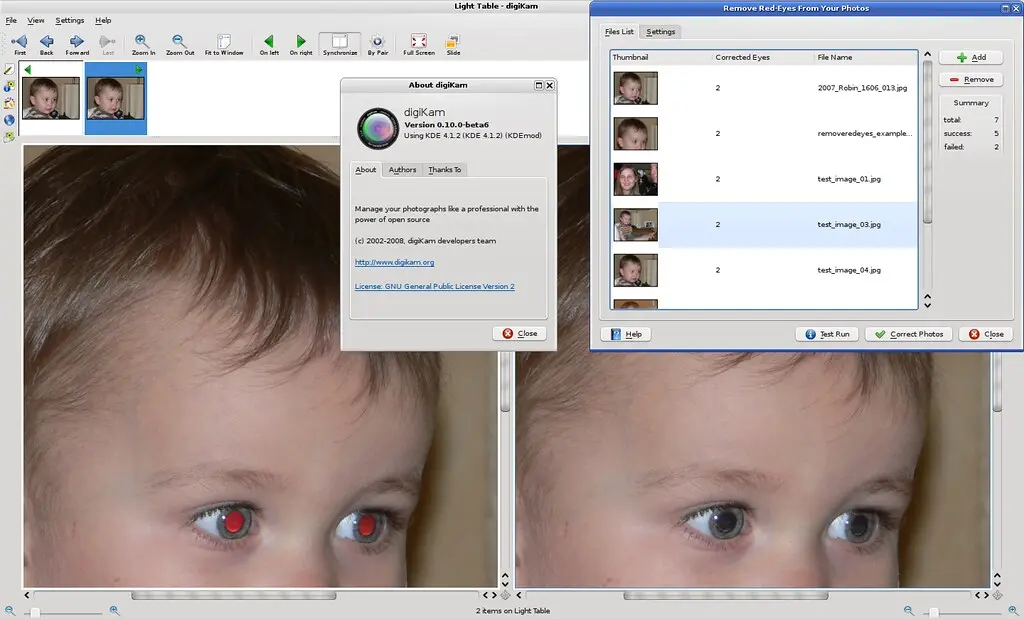Click the bottom-left zoom slider handle

click(34, 610)
